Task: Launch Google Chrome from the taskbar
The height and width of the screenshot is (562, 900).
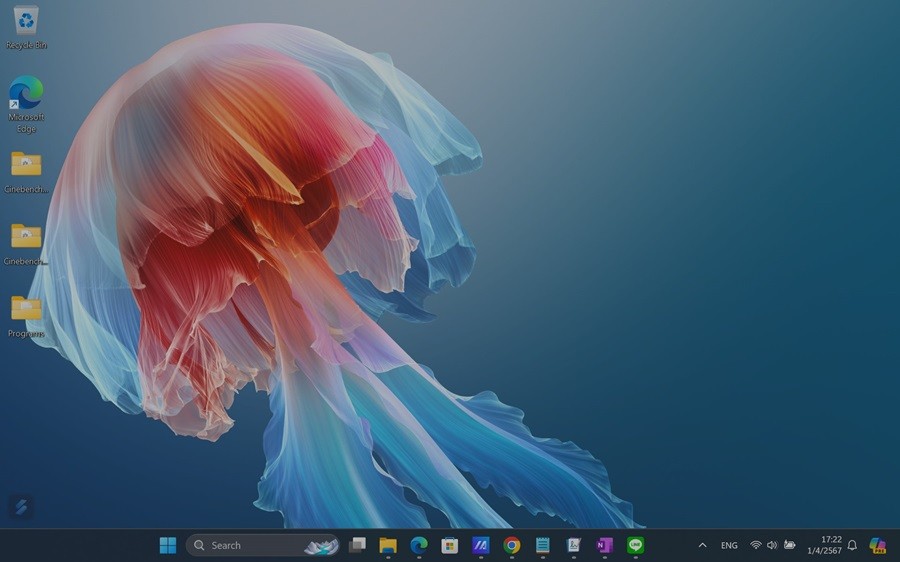Action: (x=512, y=545)
